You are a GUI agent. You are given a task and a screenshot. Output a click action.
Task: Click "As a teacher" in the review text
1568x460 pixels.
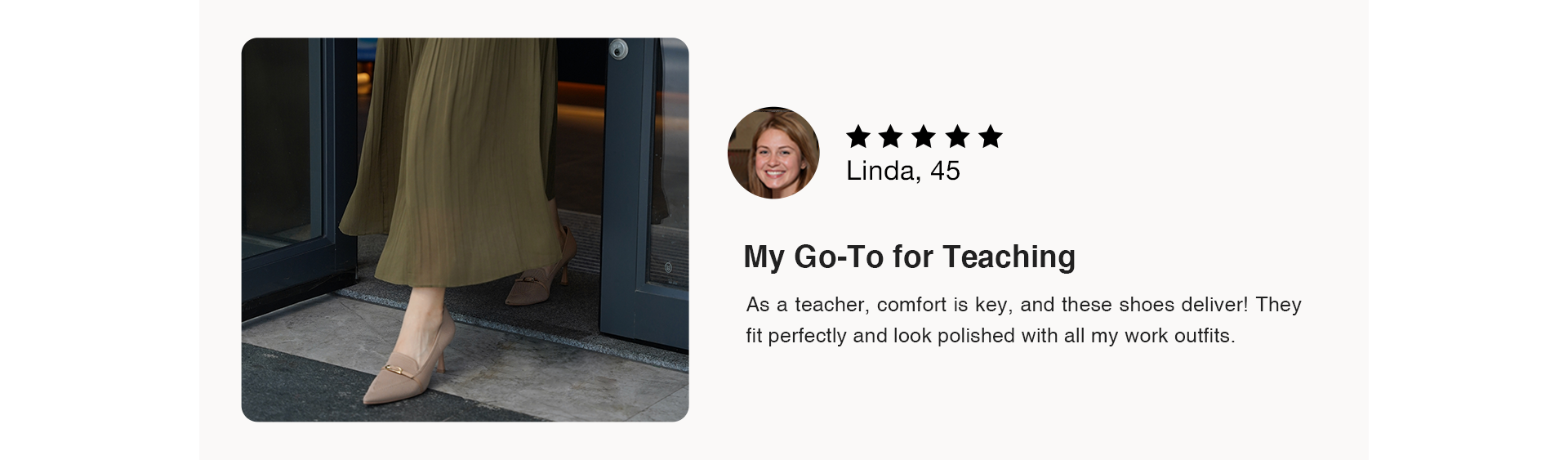coord(806,305)
